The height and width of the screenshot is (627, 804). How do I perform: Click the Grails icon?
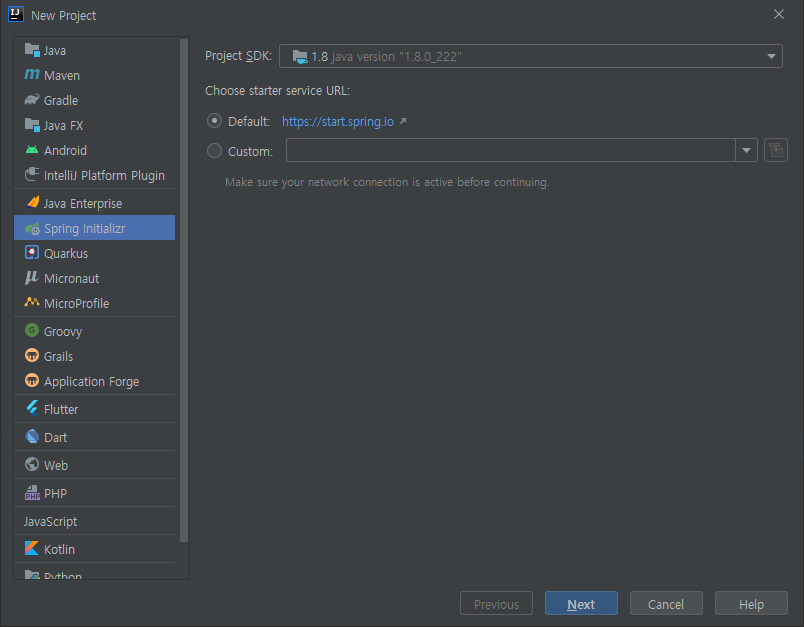point(32,355)
